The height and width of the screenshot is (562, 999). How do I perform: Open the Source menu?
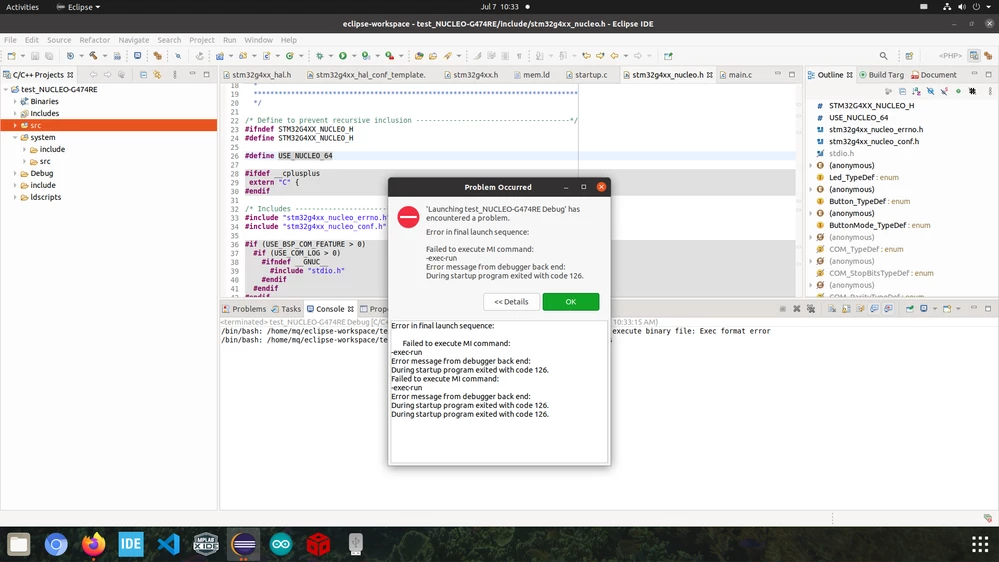click(59, 40)
